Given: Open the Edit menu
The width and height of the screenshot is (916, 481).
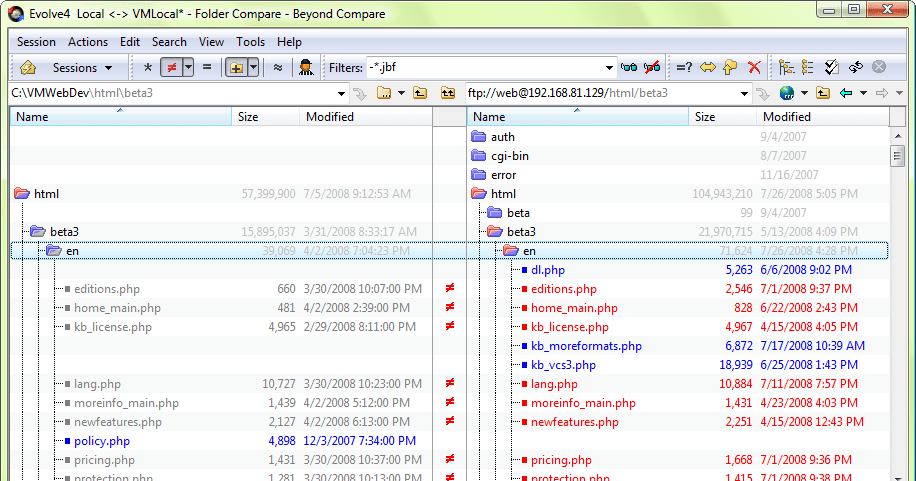Looking at the screenshot, I should coord(130,42).
